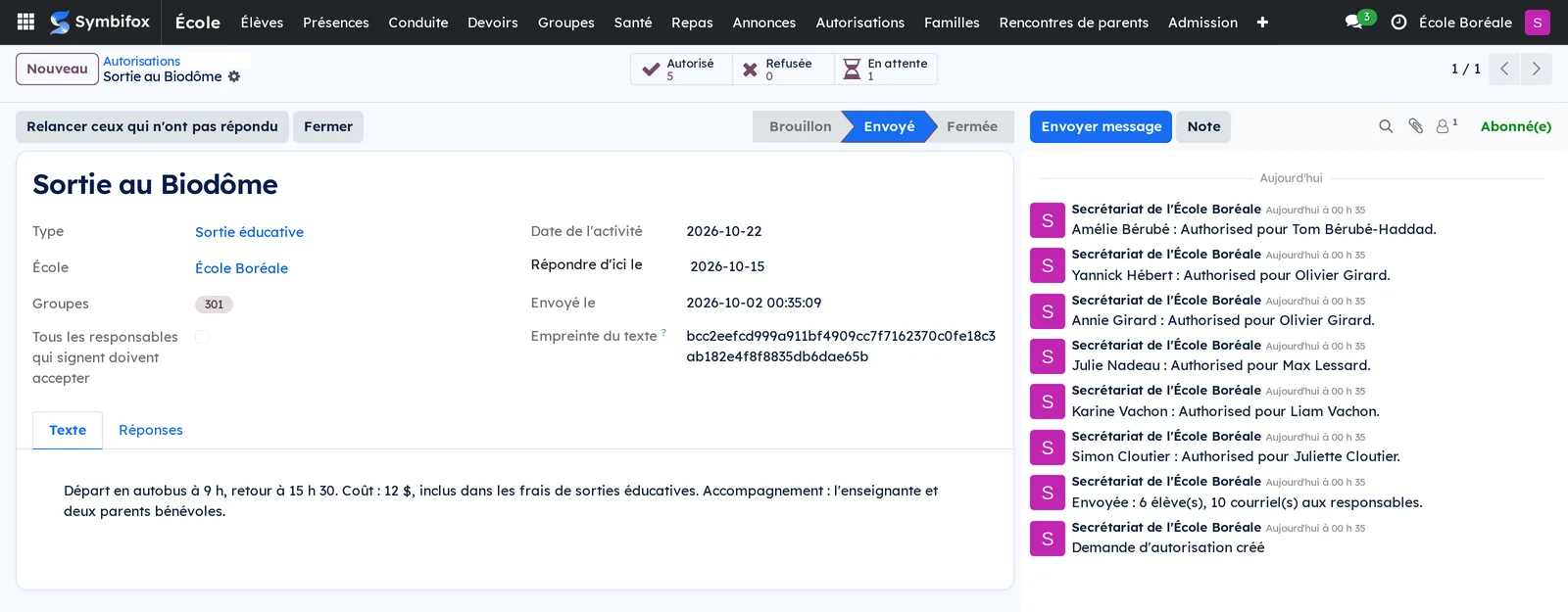Search chatter messages with magnifier icon

click(x=1386, y=126)
